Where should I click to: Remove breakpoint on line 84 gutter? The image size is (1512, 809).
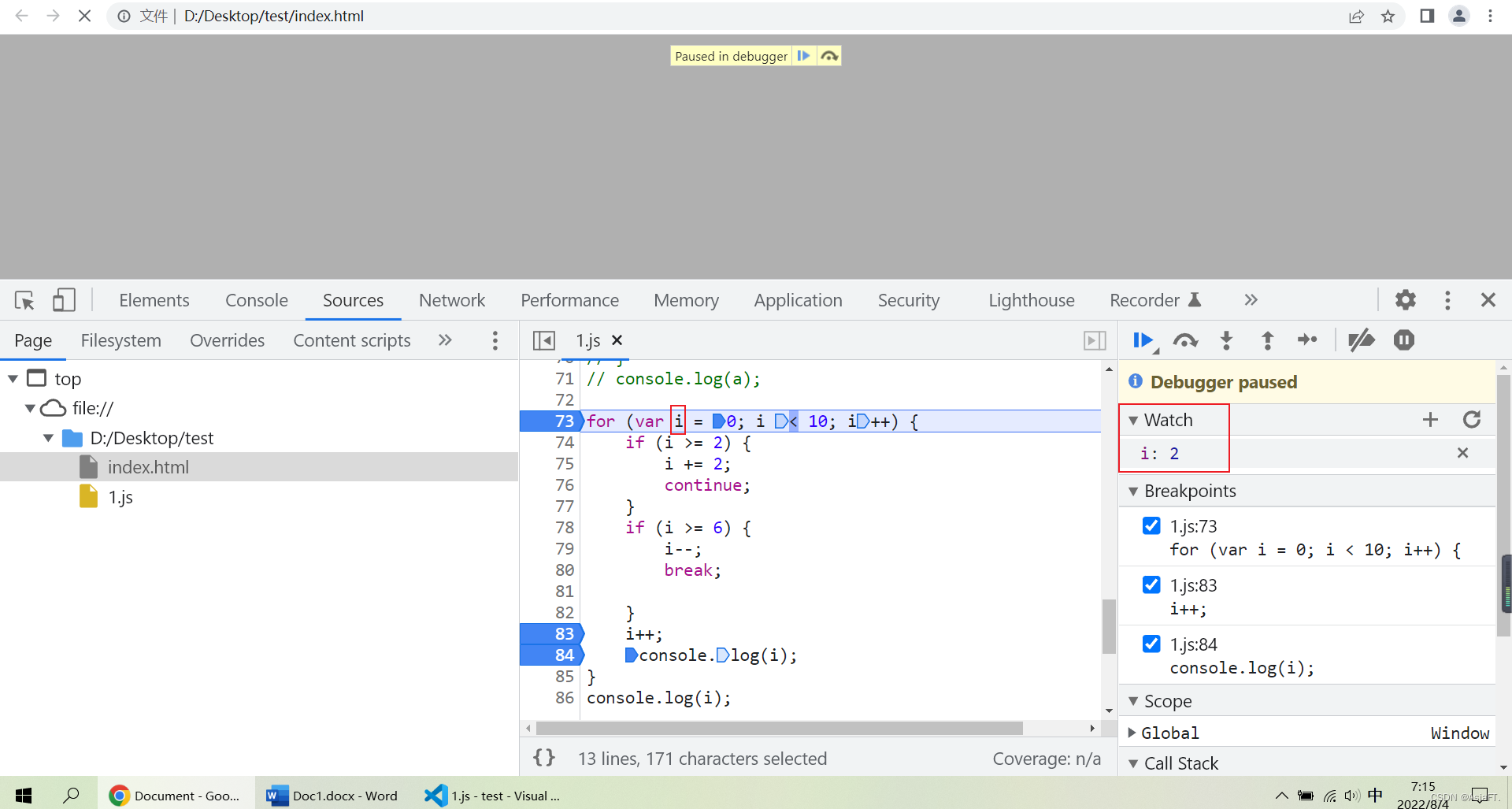(x=551, y=655)
